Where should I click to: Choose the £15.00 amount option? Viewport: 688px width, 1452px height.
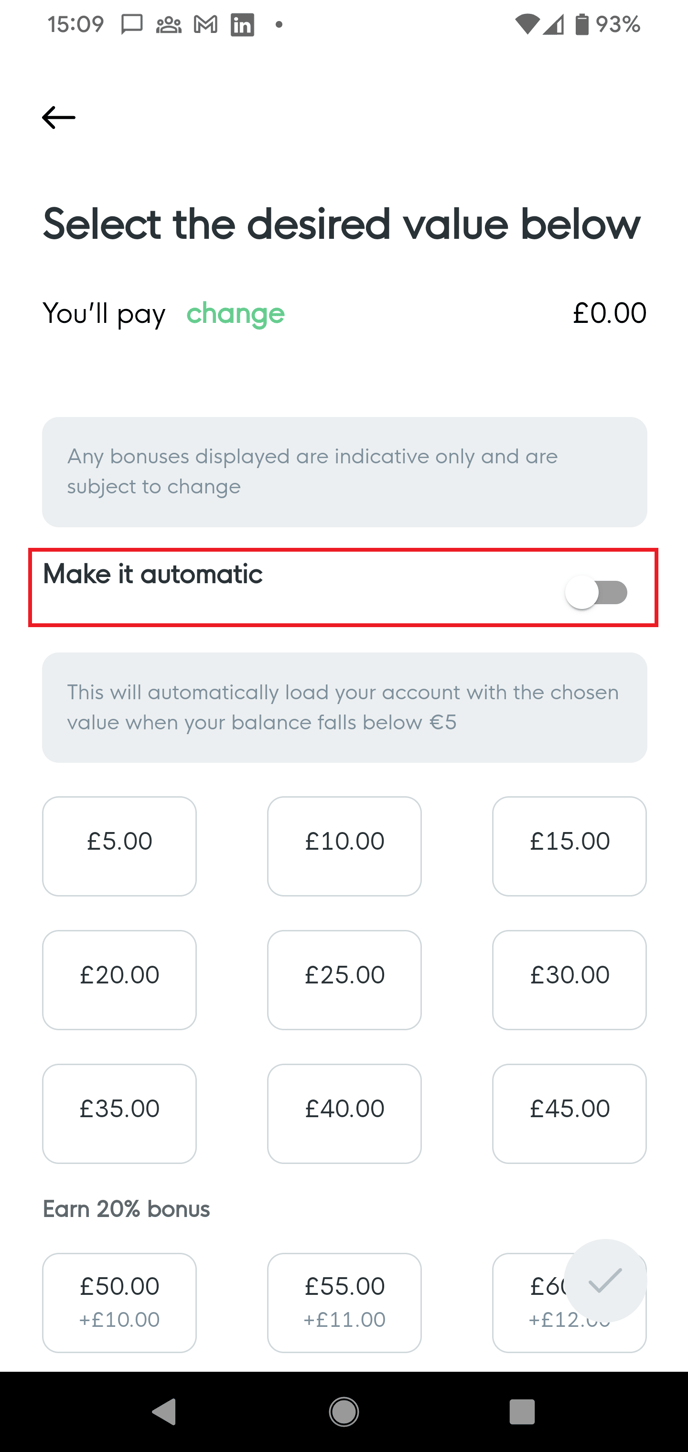tap(569, 846)
